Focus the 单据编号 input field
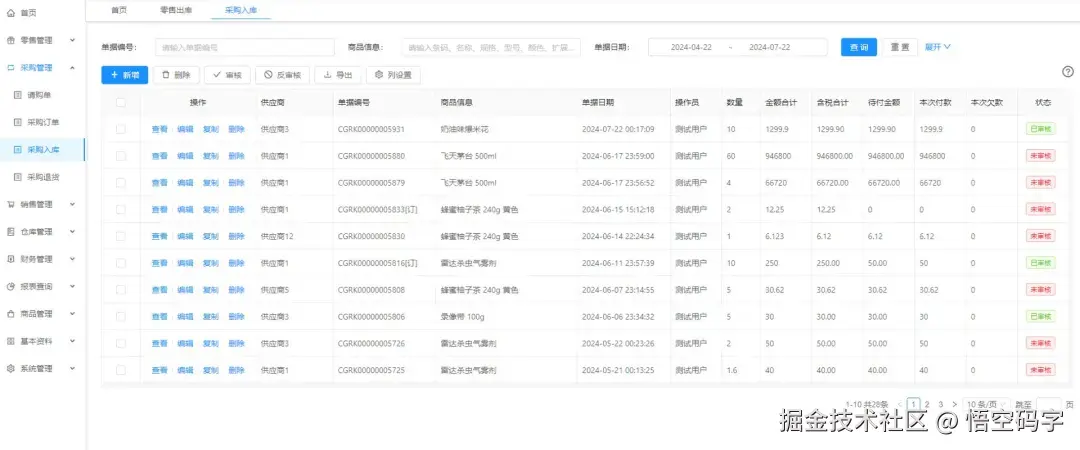Image resolution: width=1080 pixels, height=450 pixels. coord(245,47)
